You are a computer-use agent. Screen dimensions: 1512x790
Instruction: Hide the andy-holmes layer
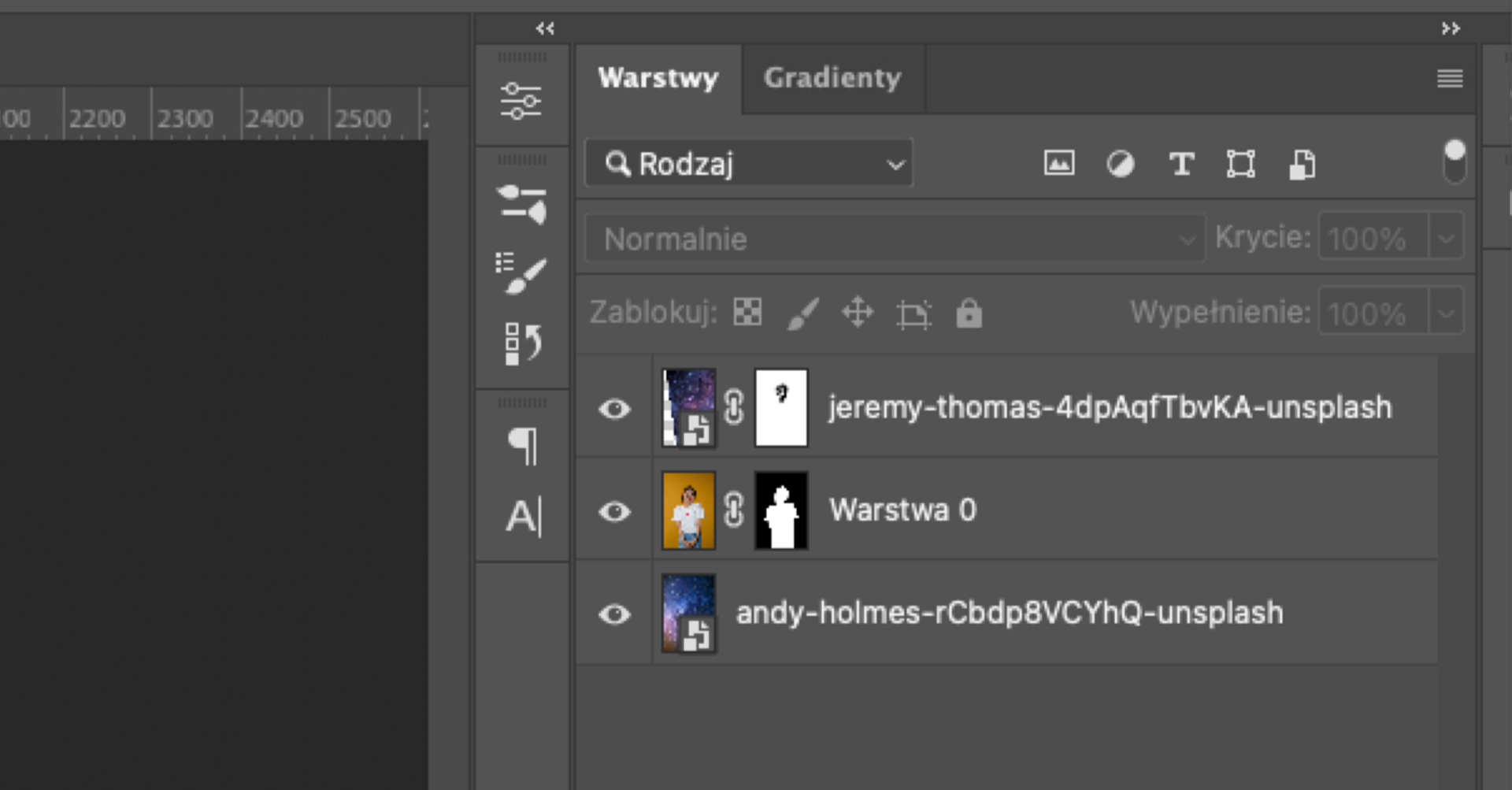614,614
